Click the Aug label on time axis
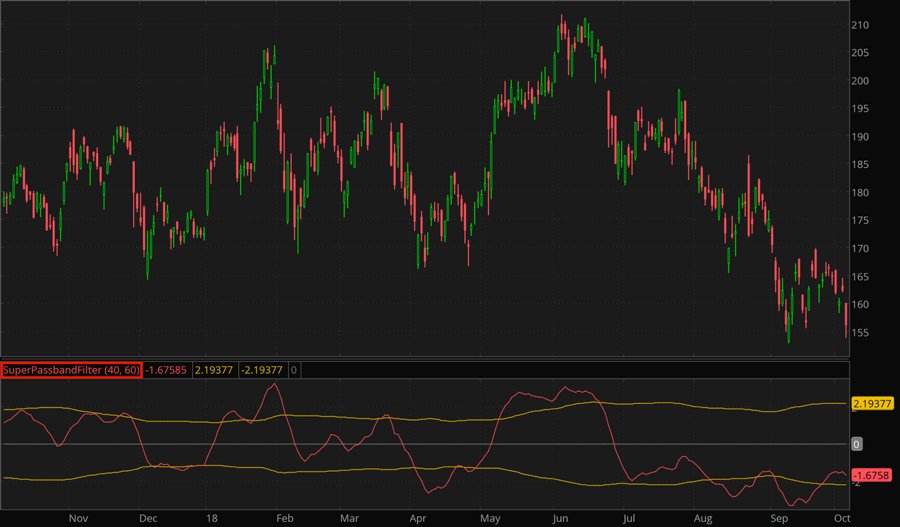Screen dimensions: 900x527 (704, 519)
